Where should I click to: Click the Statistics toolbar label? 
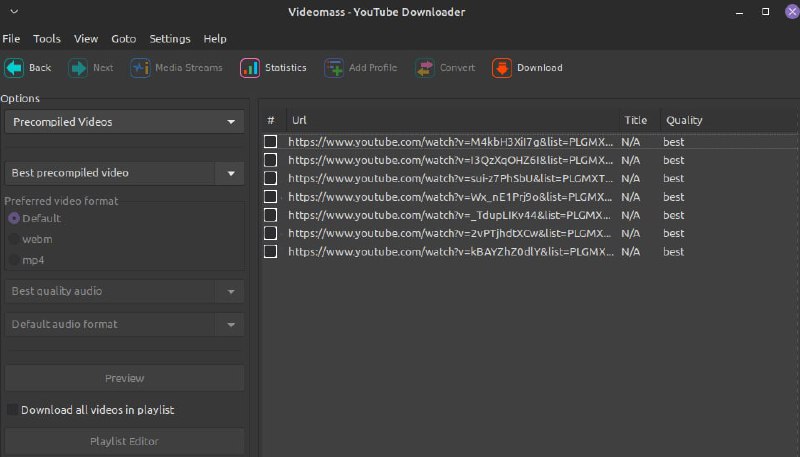pos(286,68)
